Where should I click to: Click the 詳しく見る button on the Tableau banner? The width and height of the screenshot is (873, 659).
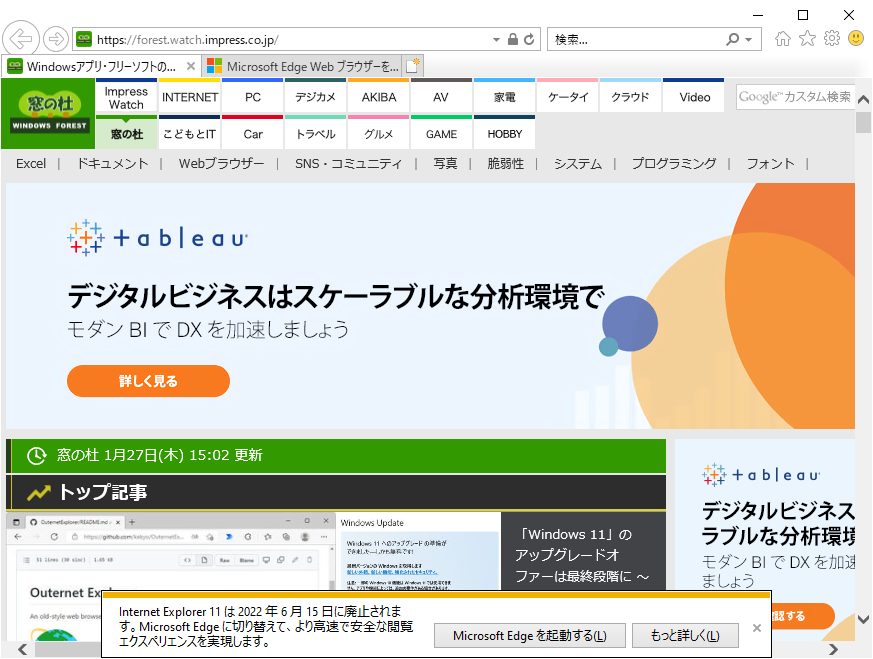147,381
